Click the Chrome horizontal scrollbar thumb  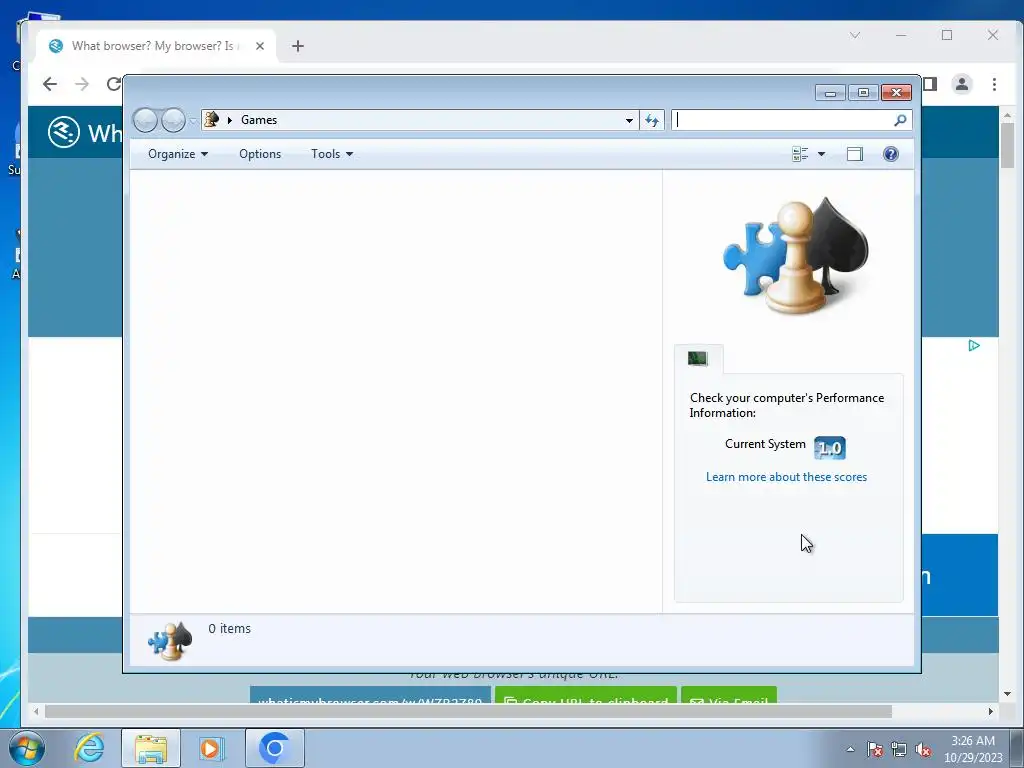468,711
